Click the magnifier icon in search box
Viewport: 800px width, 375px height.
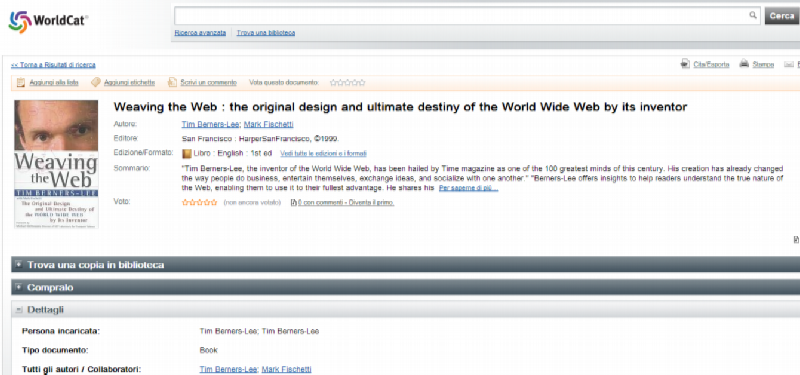(x=753, y=15)
